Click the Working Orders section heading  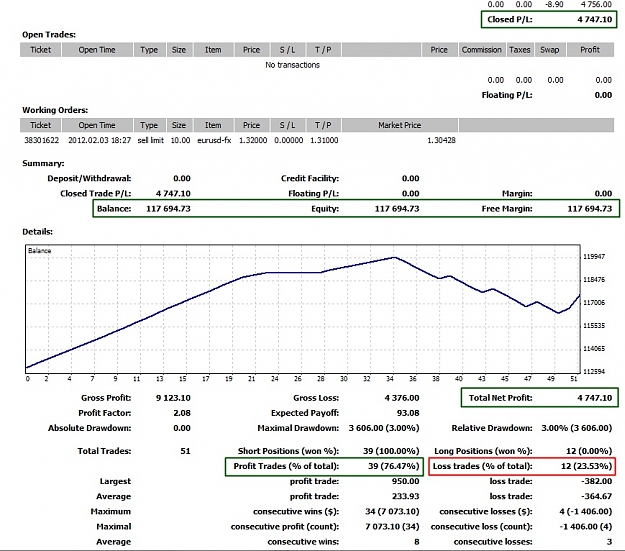point(55,110)
